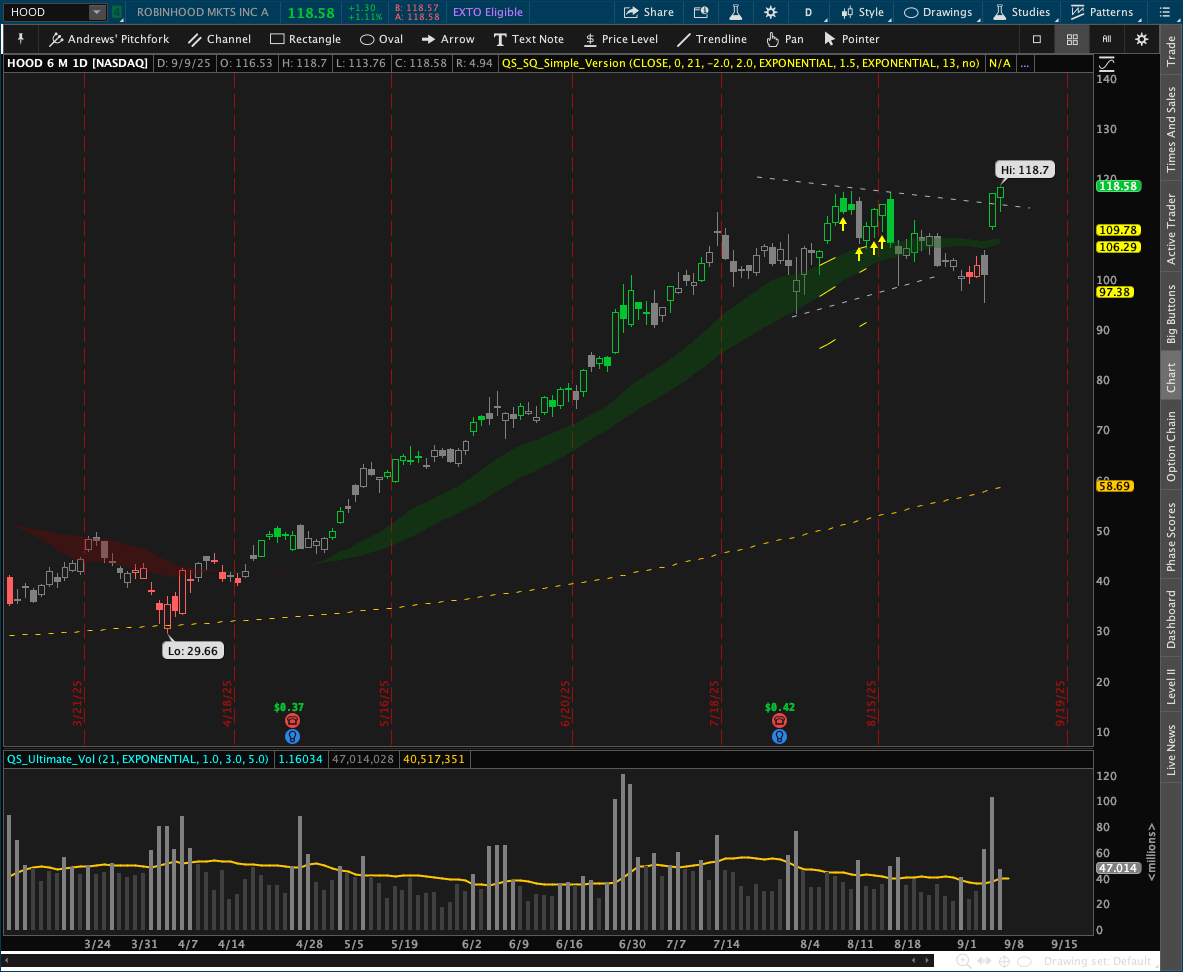Click the lightbulb icon under $0.42
Screen dimensions: 1183x972
tap(779, 737)
